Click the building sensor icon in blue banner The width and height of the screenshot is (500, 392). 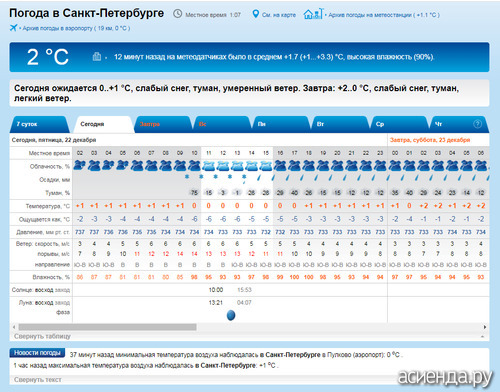(x=97, y=57)
